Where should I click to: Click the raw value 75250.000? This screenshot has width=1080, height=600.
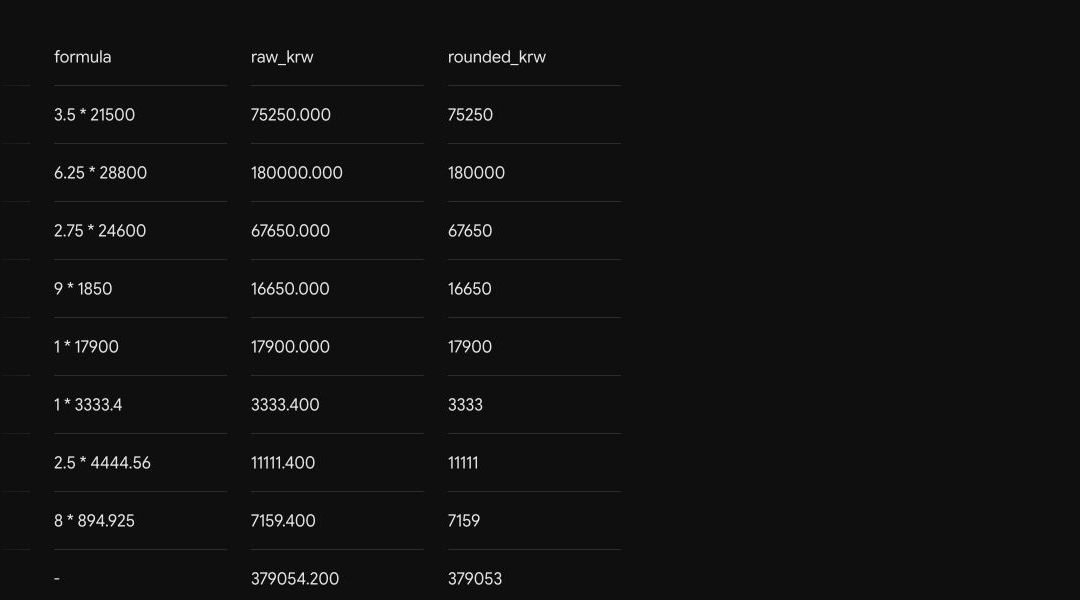pyautogui.click(x=291, y=115)
